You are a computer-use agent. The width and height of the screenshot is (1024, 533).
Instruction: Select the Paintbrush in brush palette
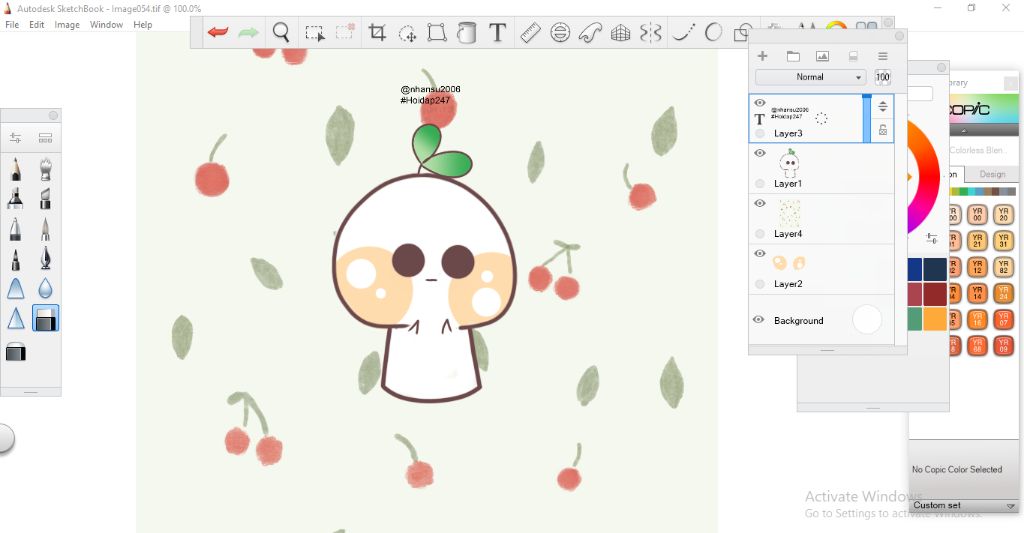coord(45,229)
